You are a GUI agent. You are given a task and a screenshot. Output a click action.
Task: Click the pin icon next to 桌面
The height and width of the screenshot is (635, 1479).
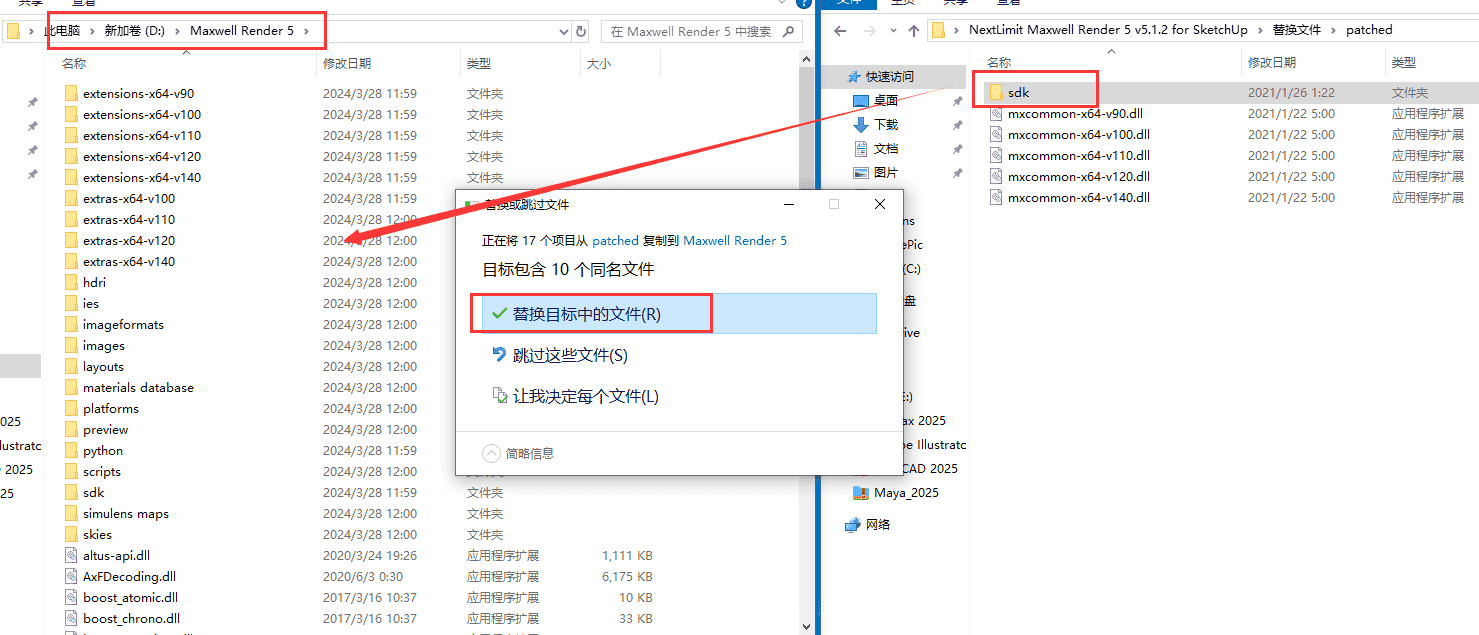(957, 100)
